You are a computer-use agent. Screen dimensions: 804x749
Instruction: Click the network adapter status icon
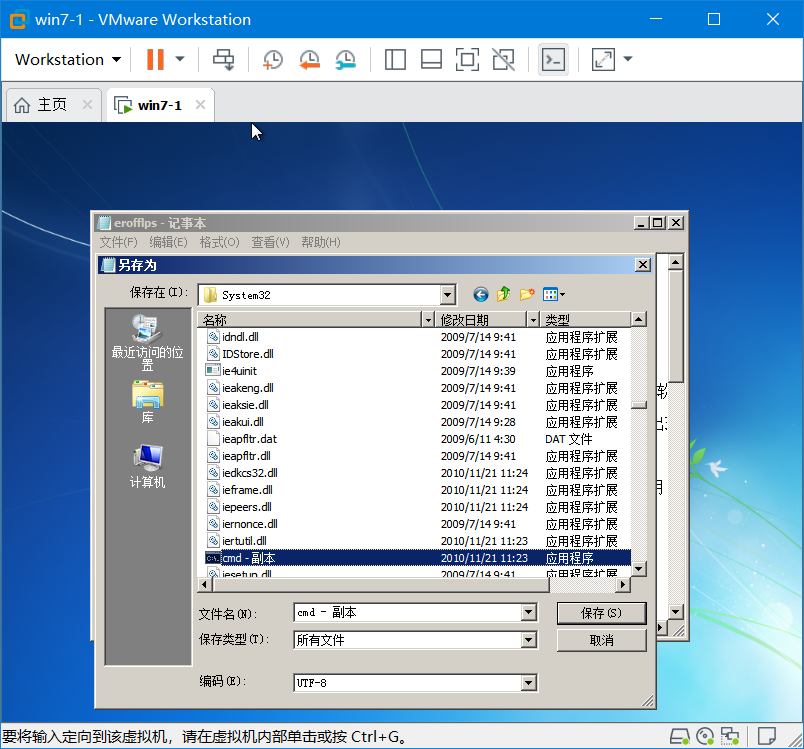pyautogui.click(x=730, y=737)
